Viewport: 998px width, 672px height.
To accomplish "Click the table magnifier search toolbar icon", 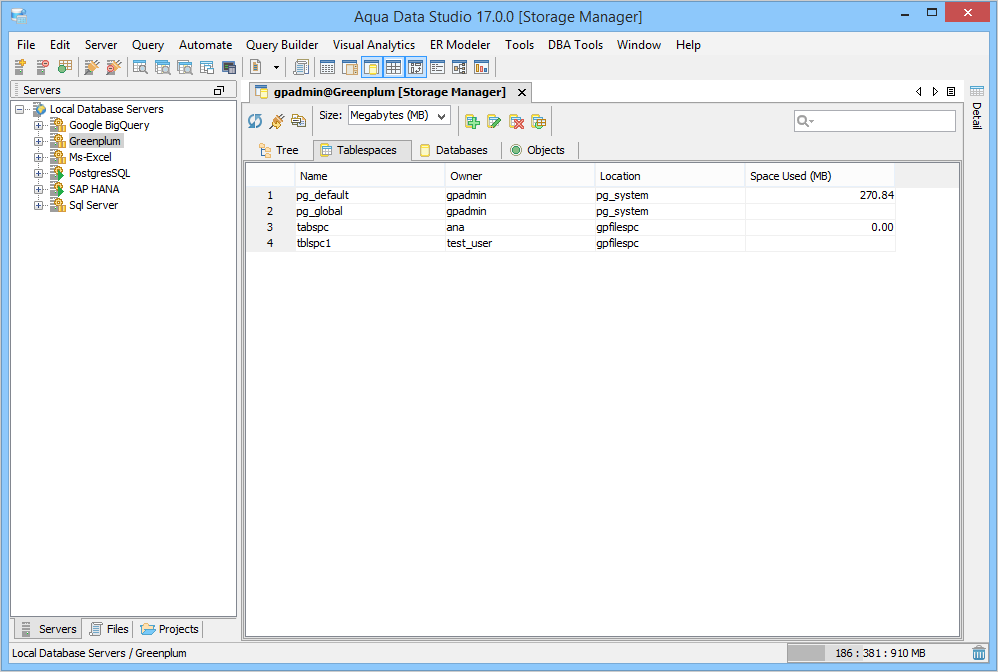I will pos(140,66).
